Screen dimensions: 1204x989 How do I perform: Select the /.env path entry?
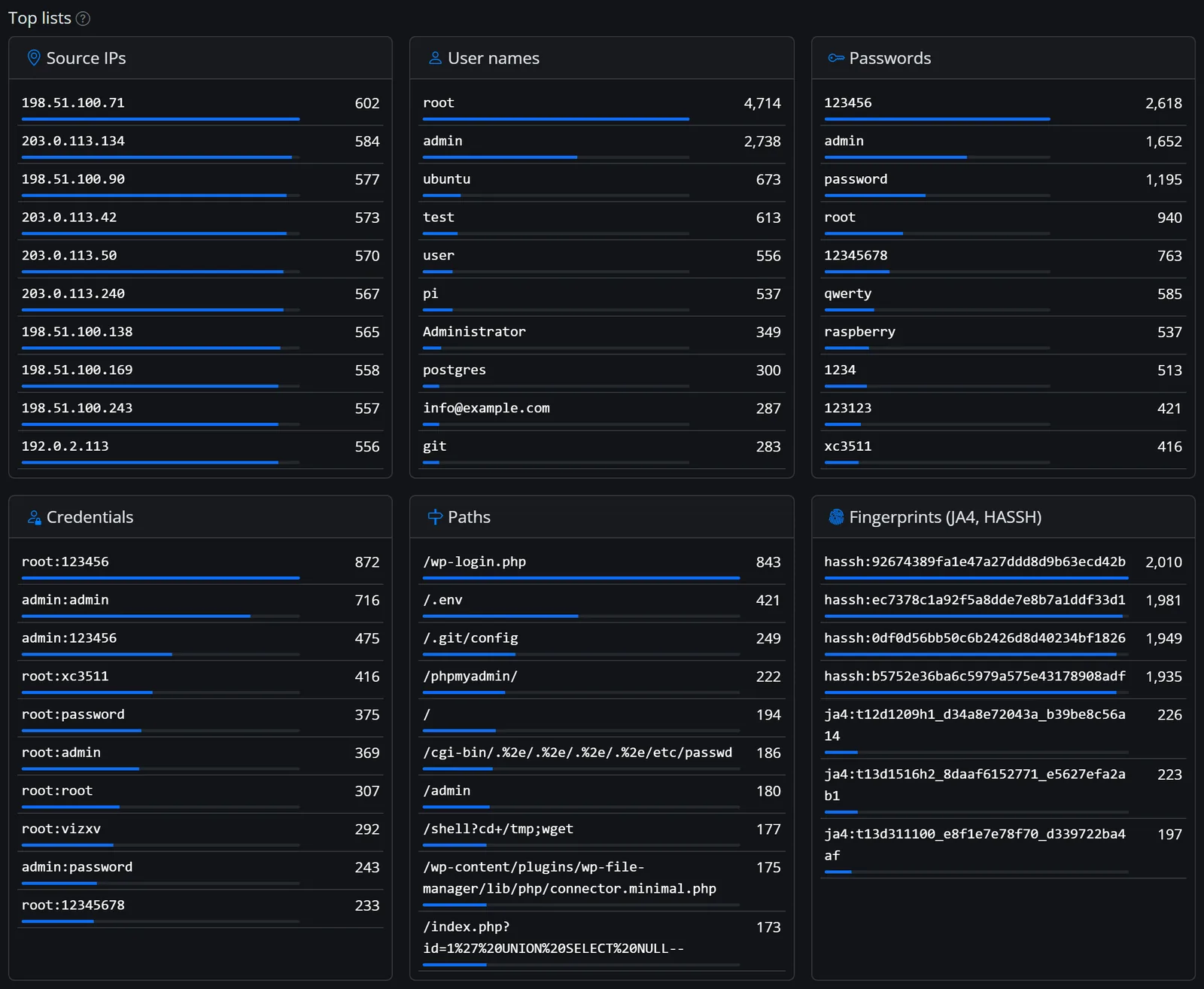pos(601,604)
